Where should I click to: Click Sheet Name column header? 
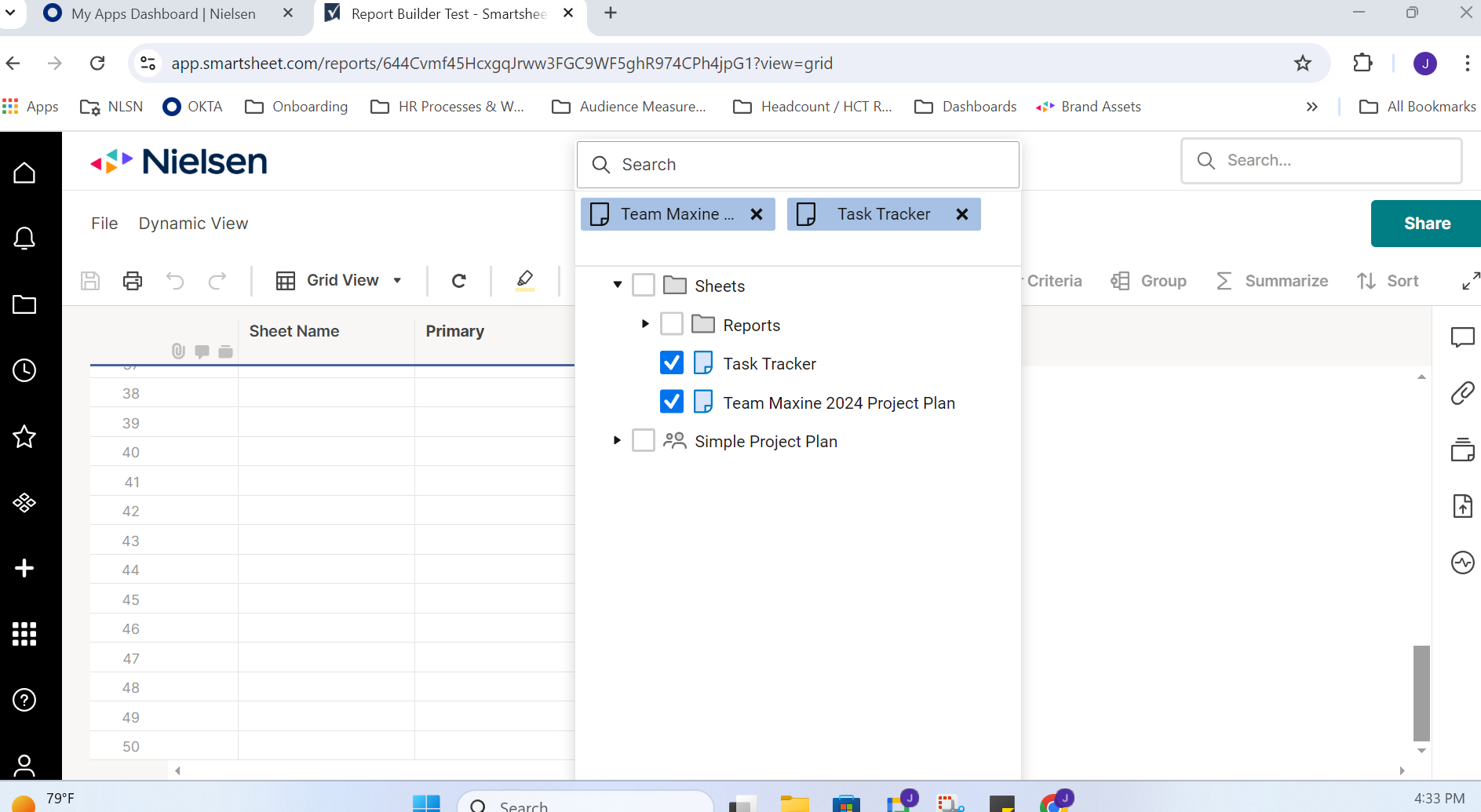294,331
